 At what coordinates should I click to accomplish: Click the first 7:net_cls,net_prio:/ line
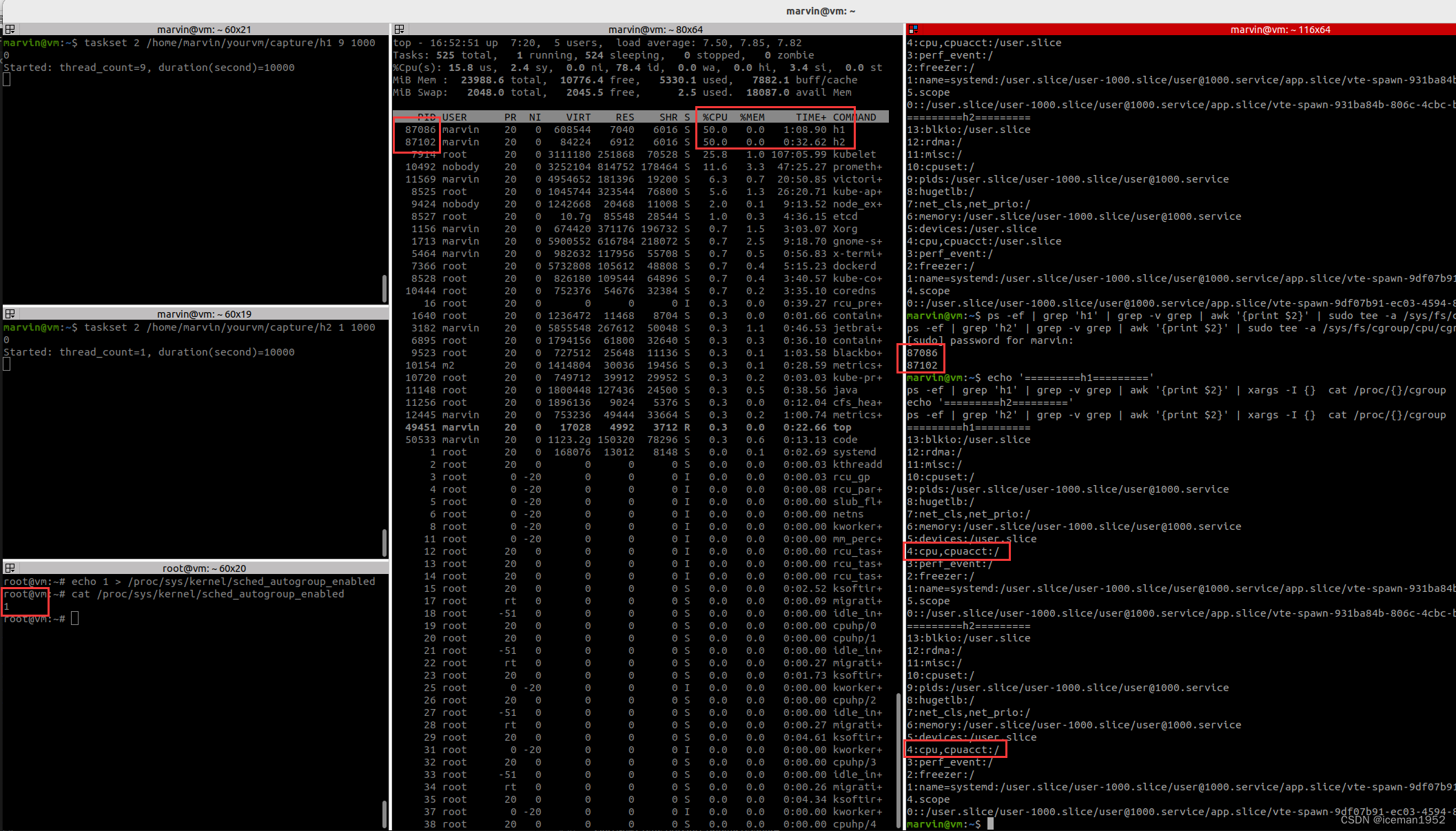968,204
